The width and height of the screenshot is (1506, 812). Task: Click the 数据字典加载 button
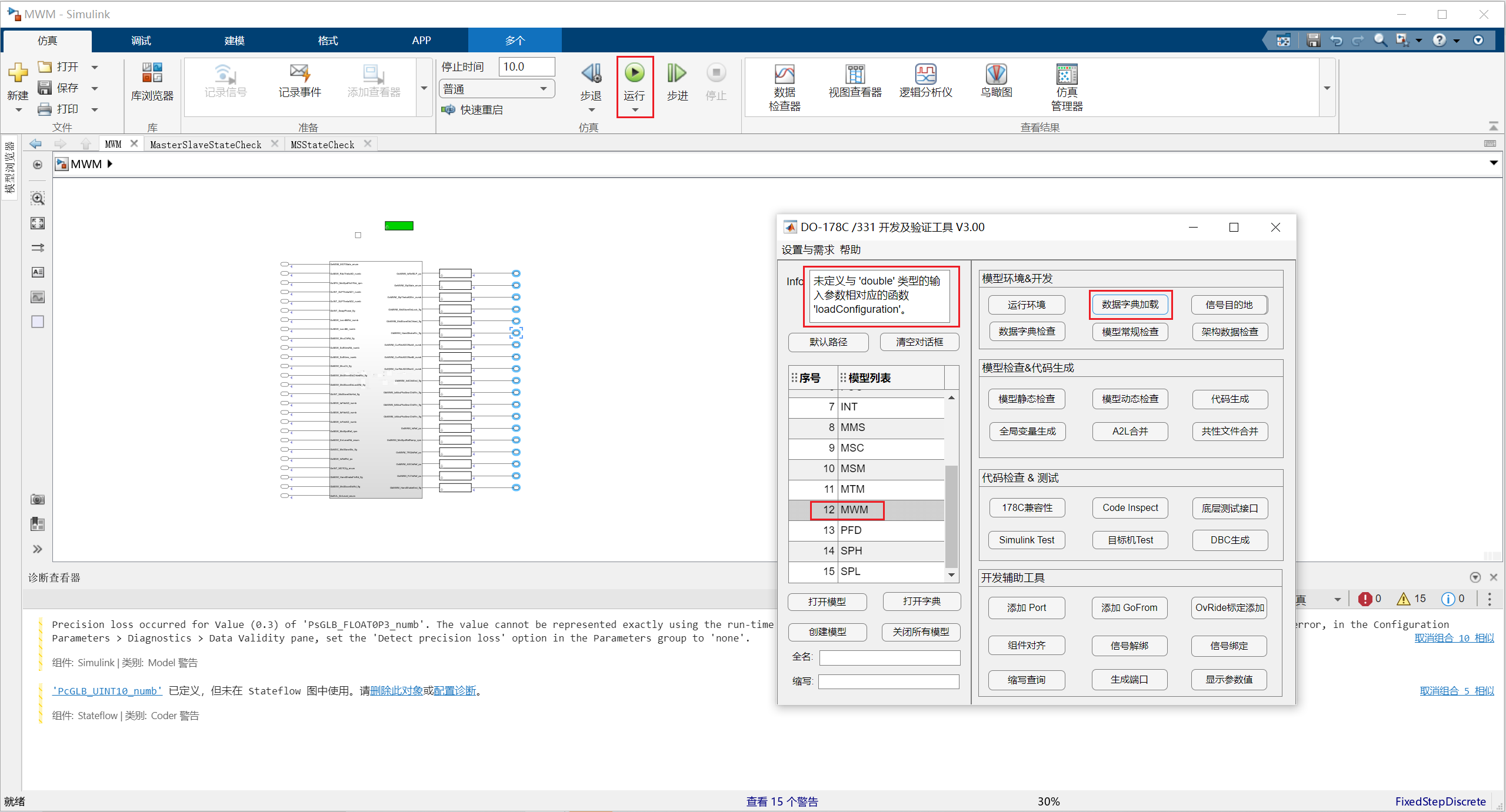tap(1130, 305)
